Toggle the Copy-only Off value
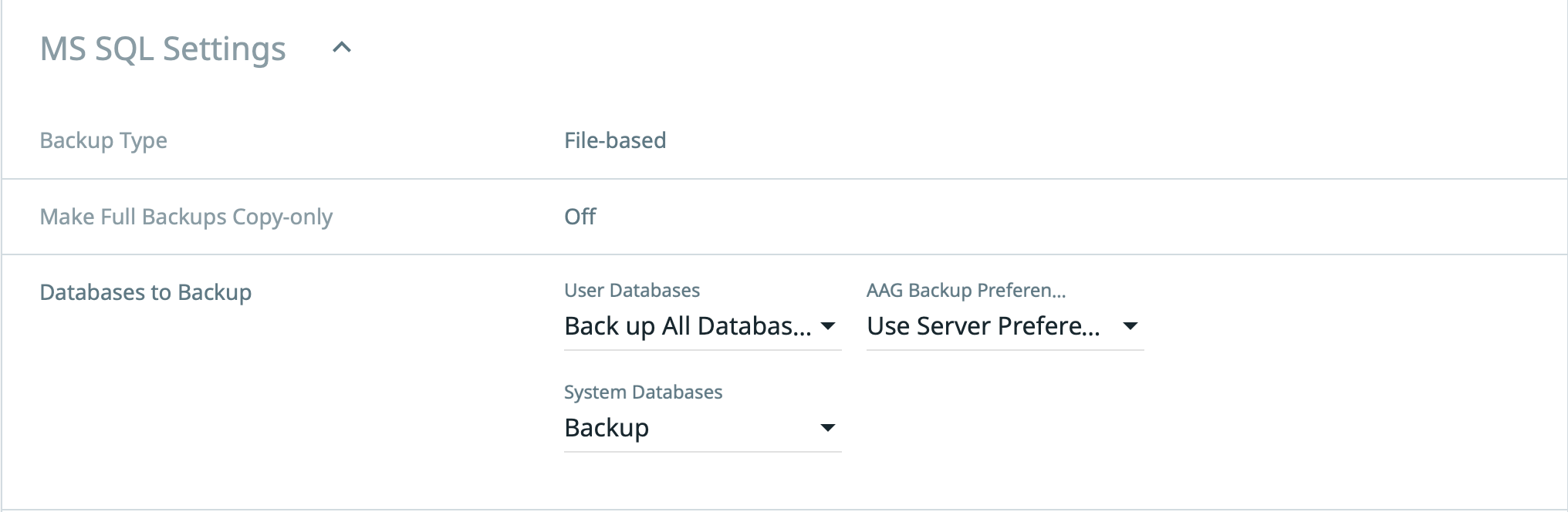 [580, 217]
